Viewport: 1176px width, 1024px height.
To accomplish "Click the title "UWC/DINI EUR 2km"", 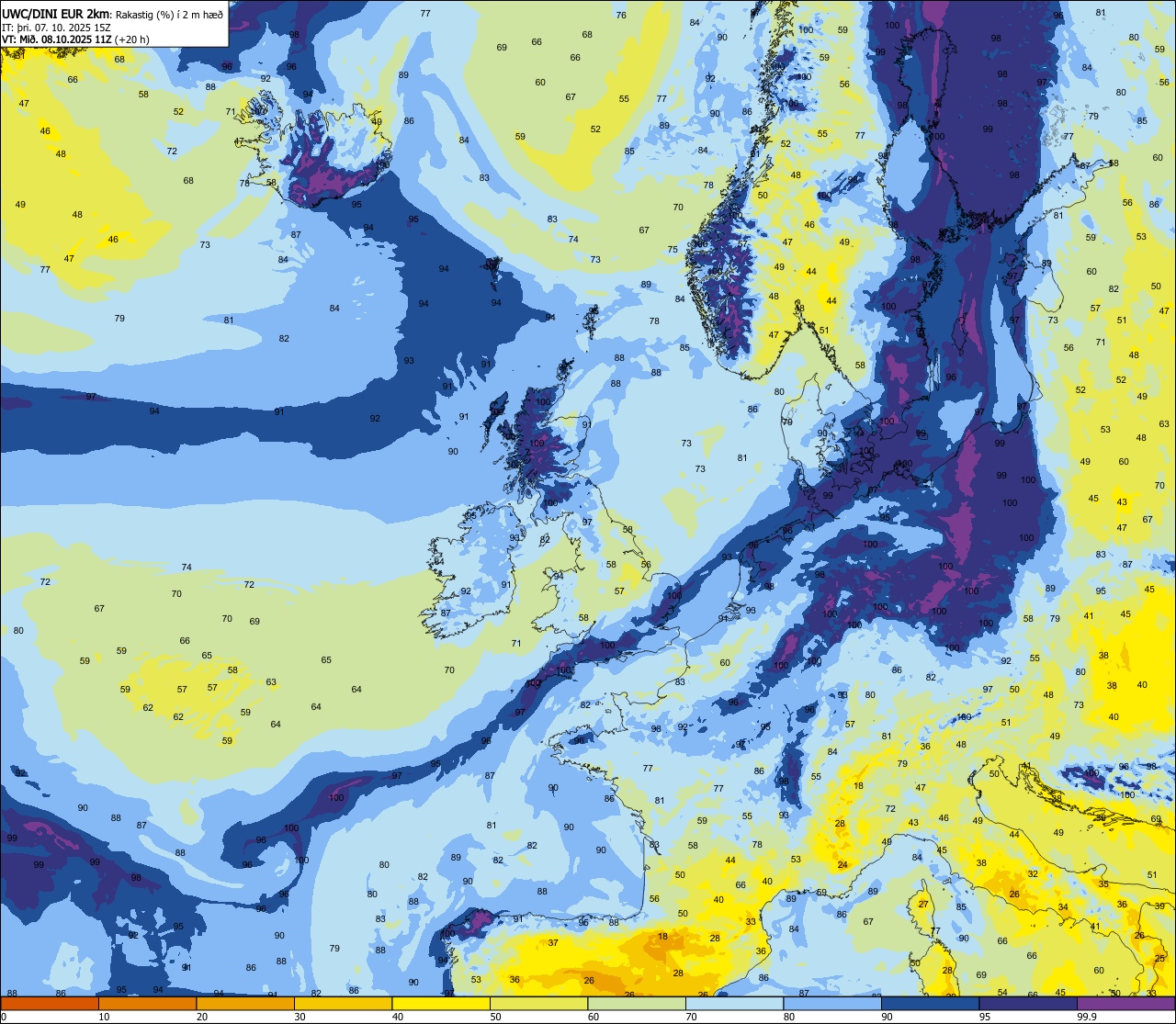I will pos(56,14).
